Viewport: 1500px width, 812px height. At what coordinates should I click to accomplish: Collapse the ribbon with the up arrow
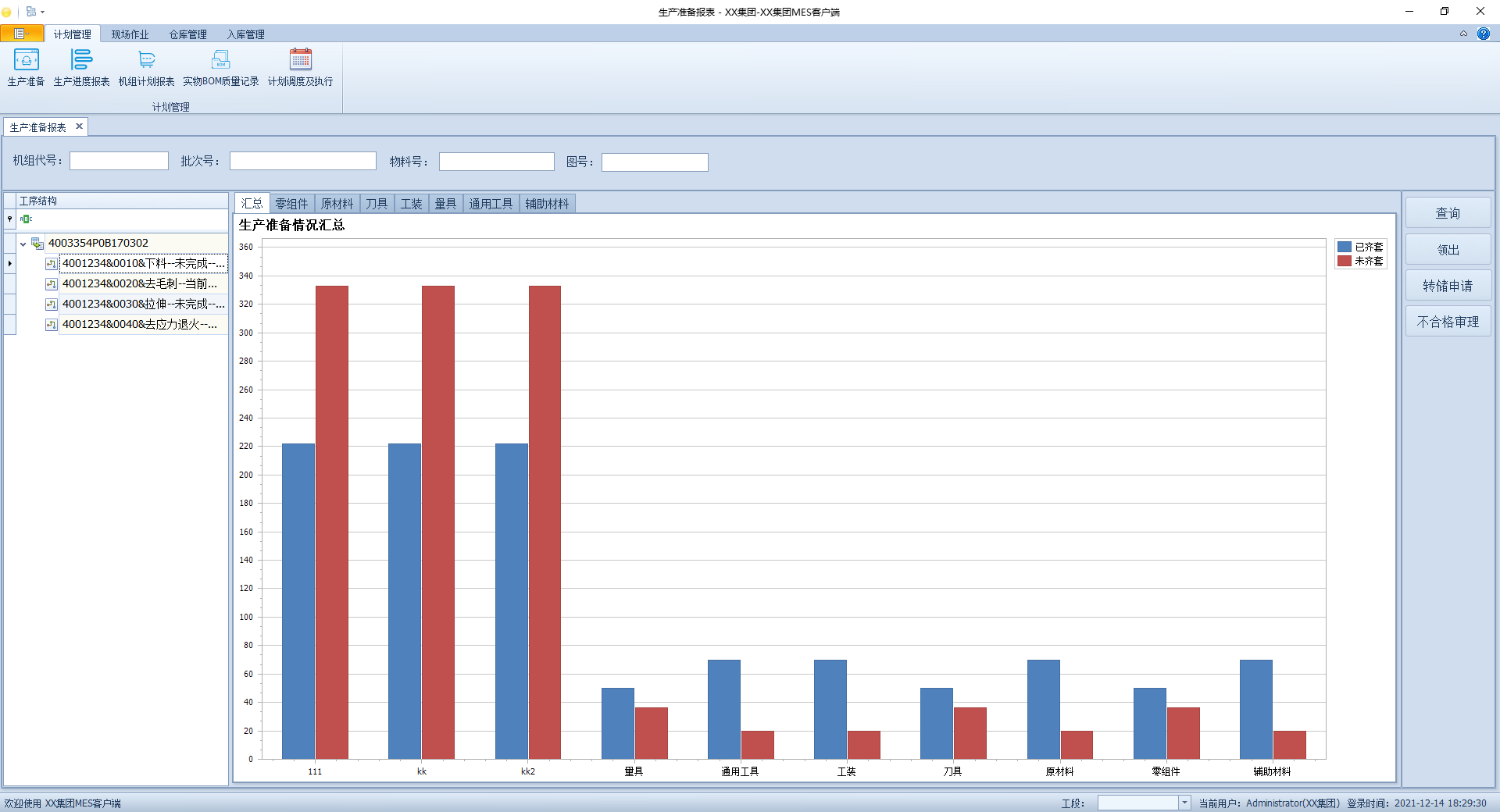click(x=1463, y=34)
